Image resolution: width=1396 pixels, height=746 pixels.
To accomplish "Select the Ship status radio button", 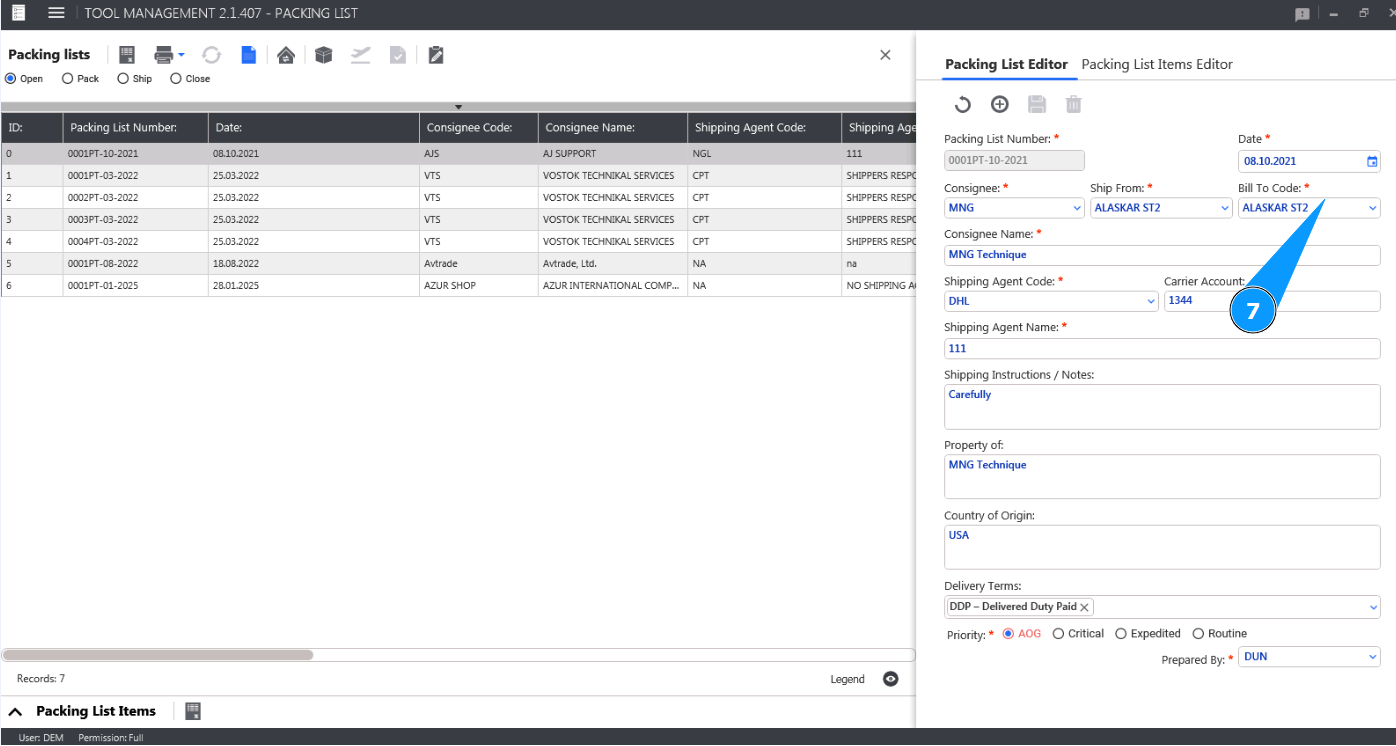I will (x=123, y=79).
